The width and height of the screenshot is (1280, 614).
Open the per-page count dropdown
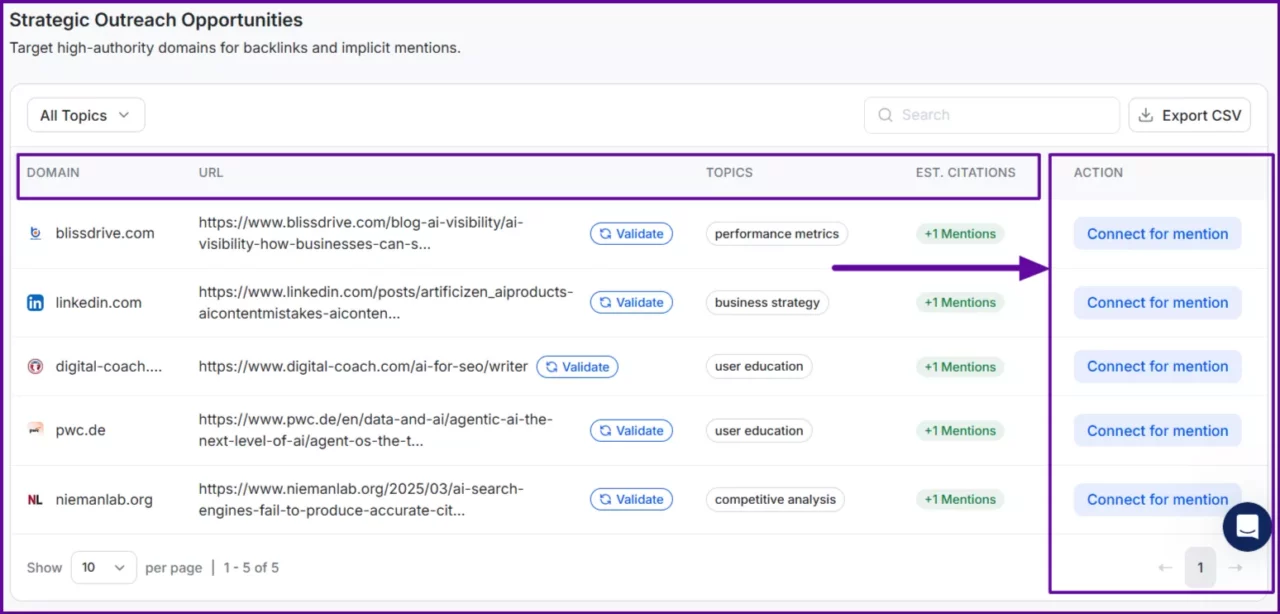[x=103, y=567]
